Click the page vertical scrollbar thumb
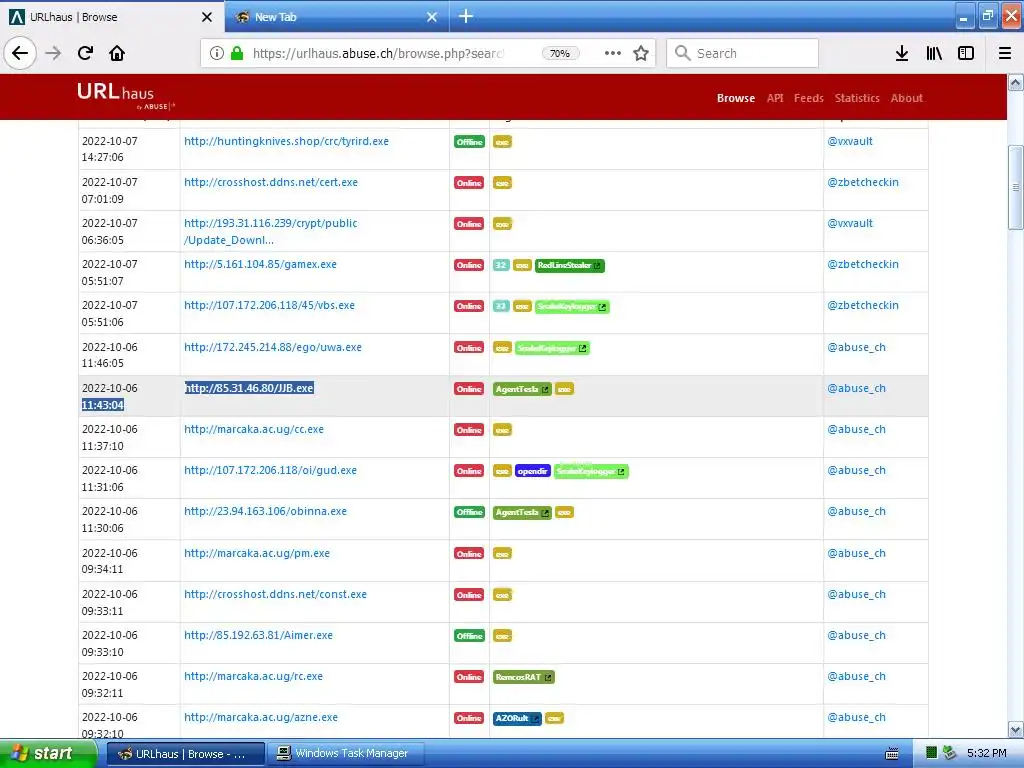The height and width of the screenshot is (768, 1024). click(1015, 187)
